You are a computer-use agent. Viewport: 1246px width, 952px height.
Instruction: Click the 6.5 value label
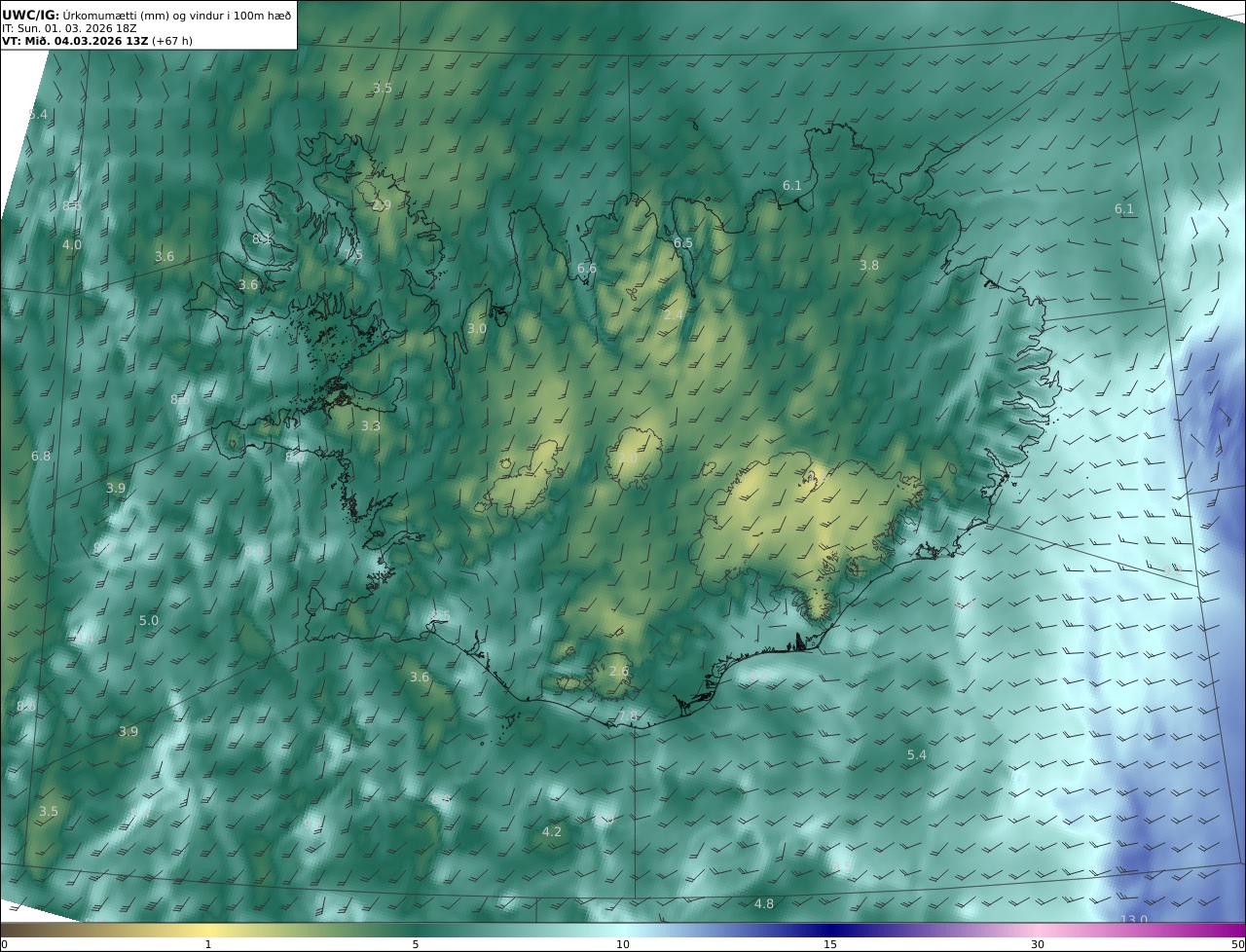click(683, 243)
